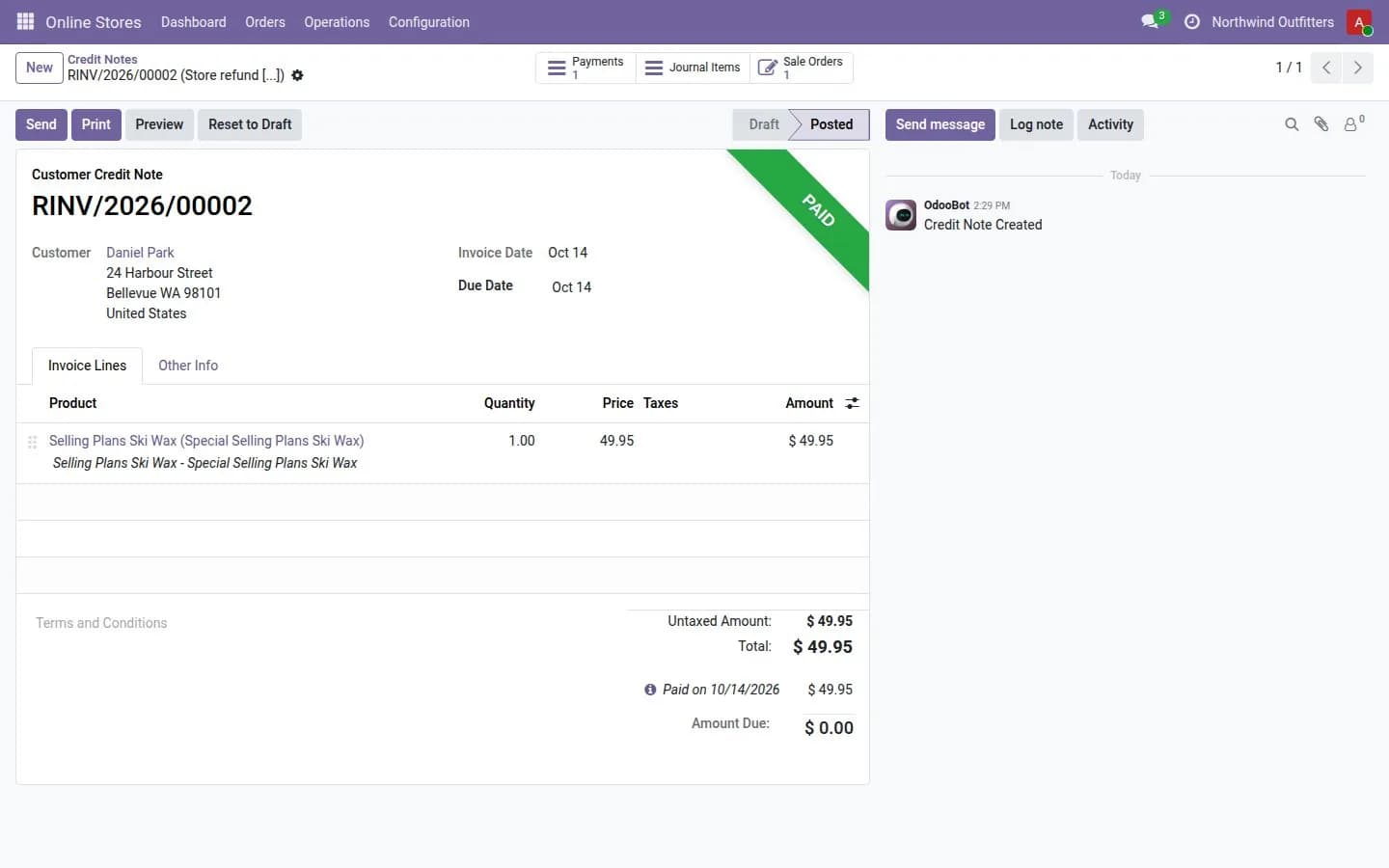Click the New button
1389x868 pixels.
[x=40, y=68]
